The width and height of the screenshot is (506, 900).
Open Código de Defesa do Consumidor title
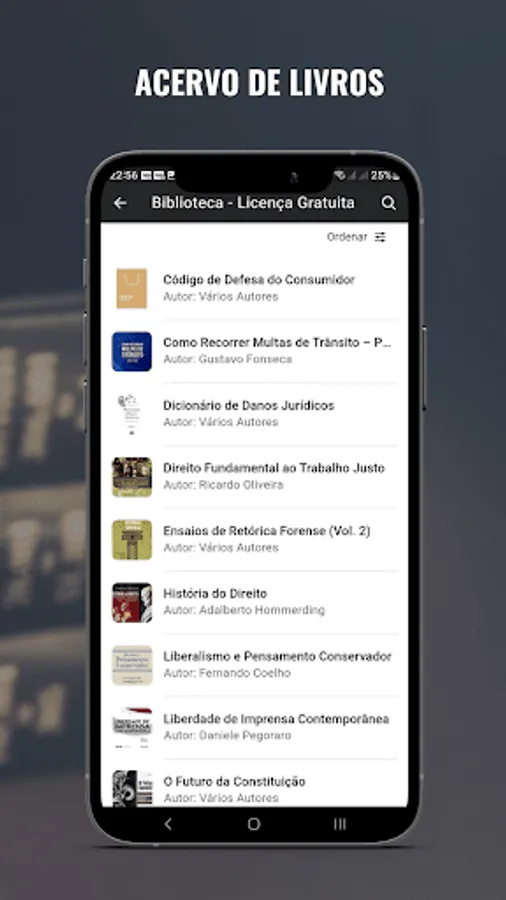[259, 280]
